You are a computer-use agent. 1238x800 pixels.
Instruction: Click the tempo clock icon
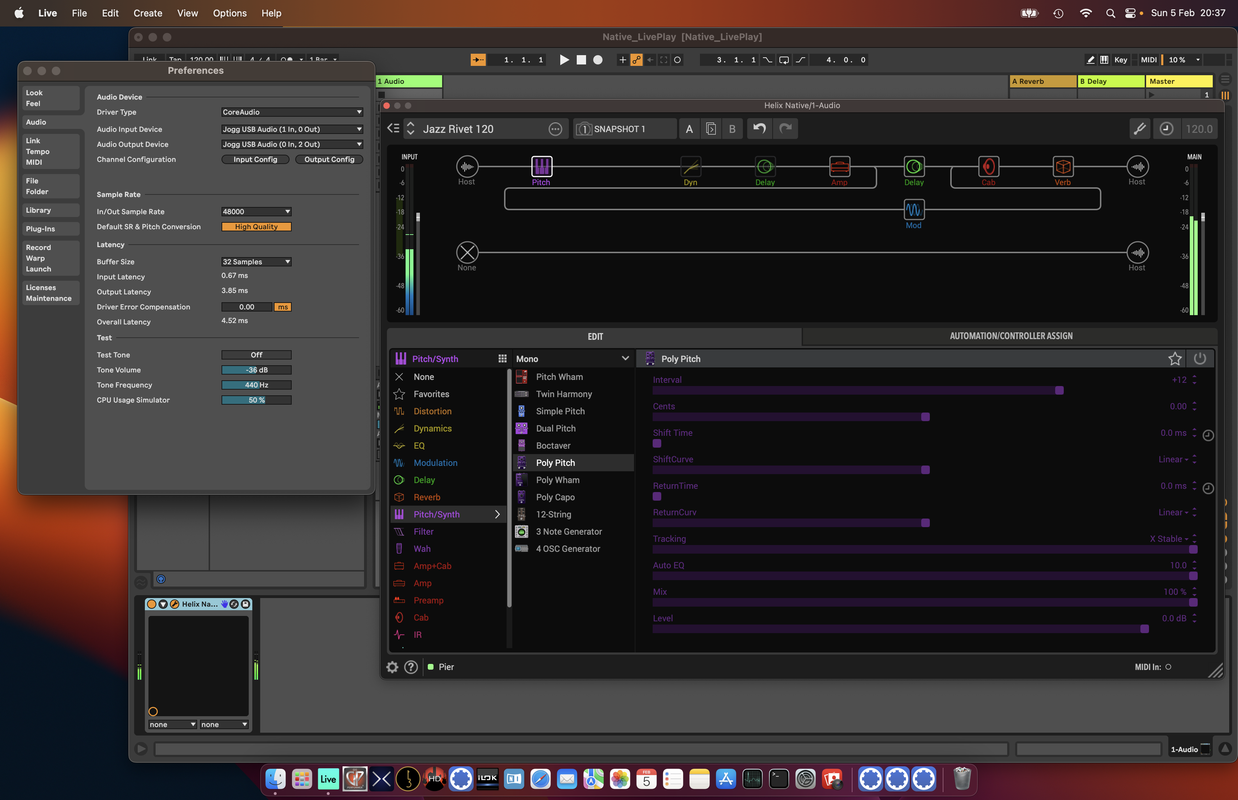[1166, 129]
